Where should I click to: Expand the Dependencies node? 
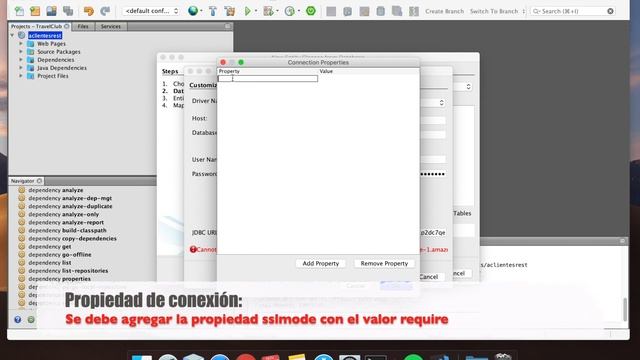pyautogui.click(x=21, y=60)
